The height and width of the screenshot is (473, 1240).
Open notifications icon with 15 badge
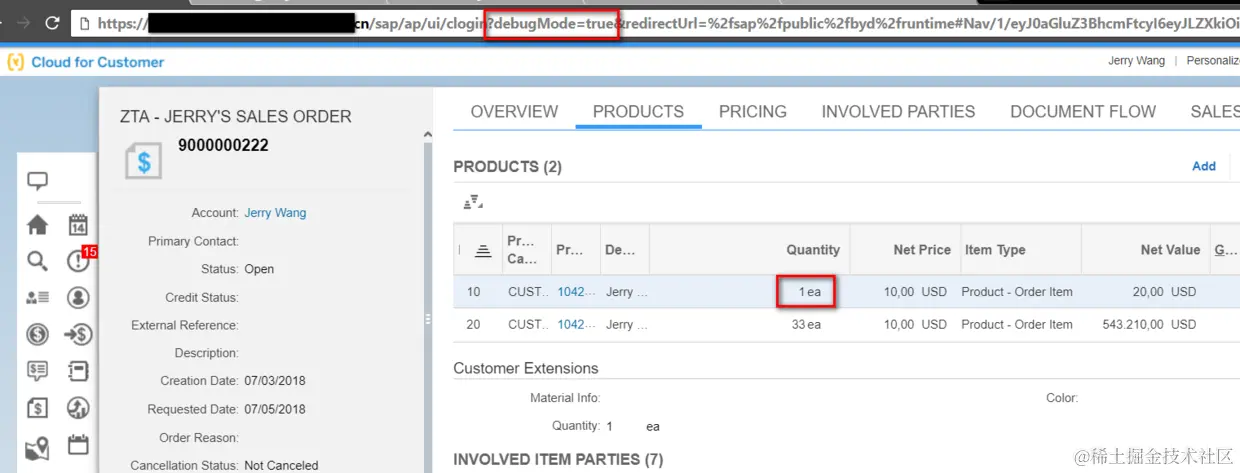80,260
